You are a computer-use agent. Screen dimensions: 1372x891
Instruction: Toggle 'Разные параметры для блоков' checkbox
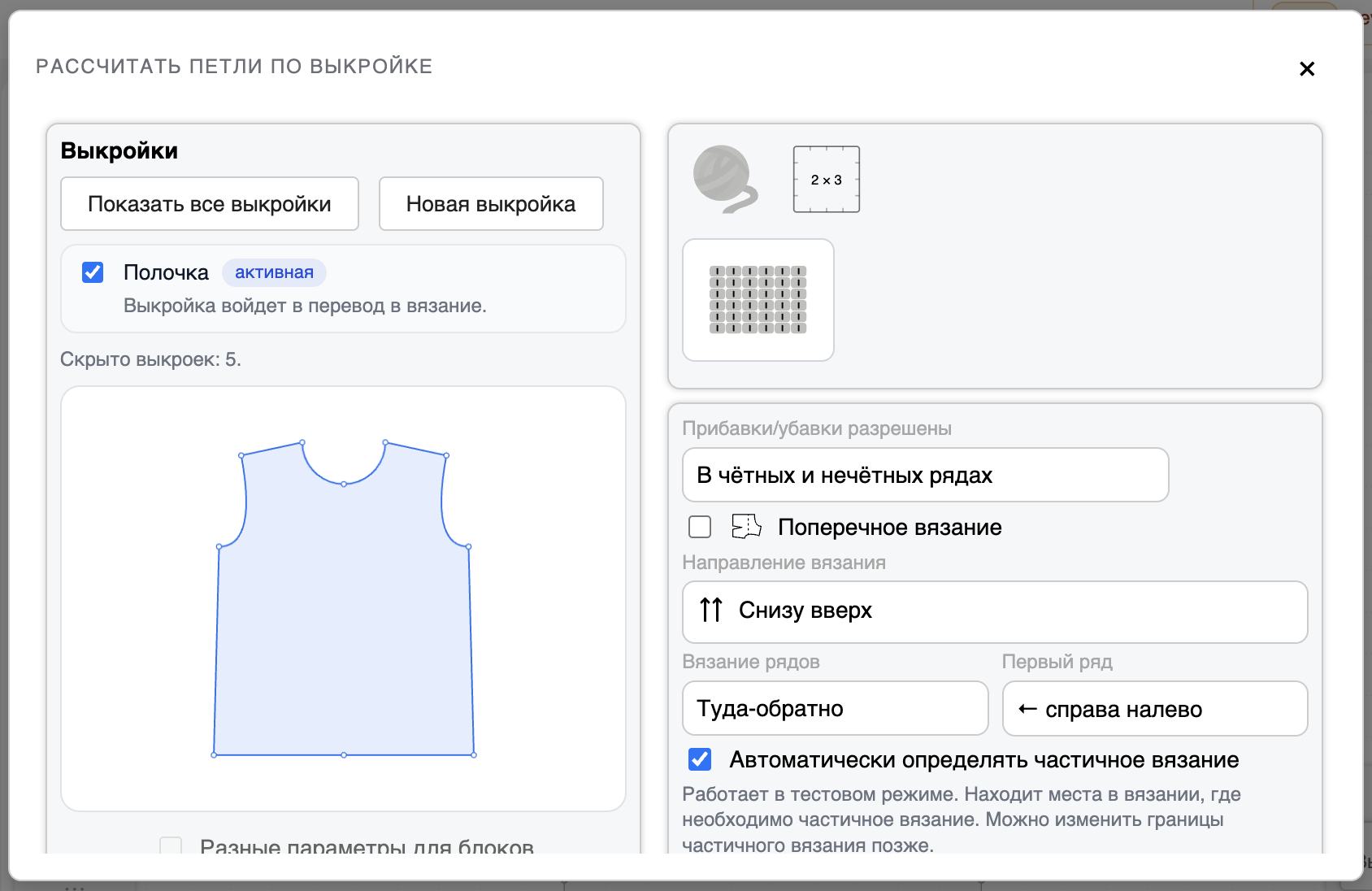coord(171,847)
